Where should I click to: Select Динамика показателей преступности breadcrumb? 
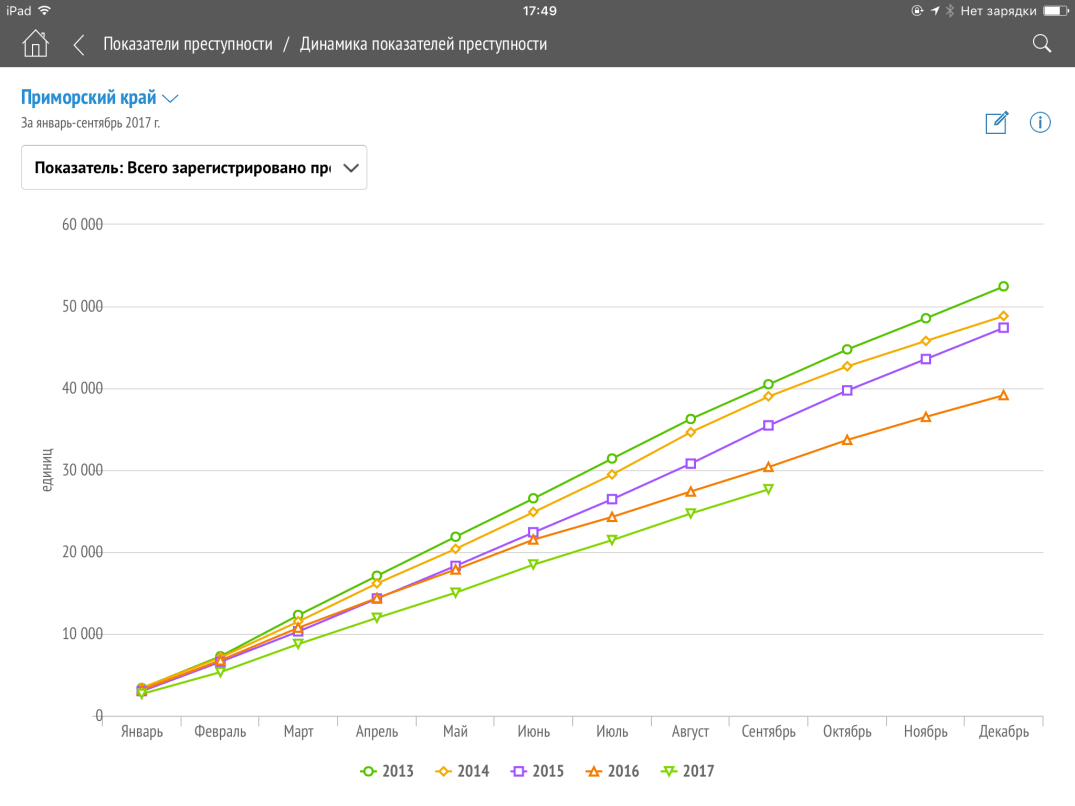pyautogui.click(x=423, y=44)
